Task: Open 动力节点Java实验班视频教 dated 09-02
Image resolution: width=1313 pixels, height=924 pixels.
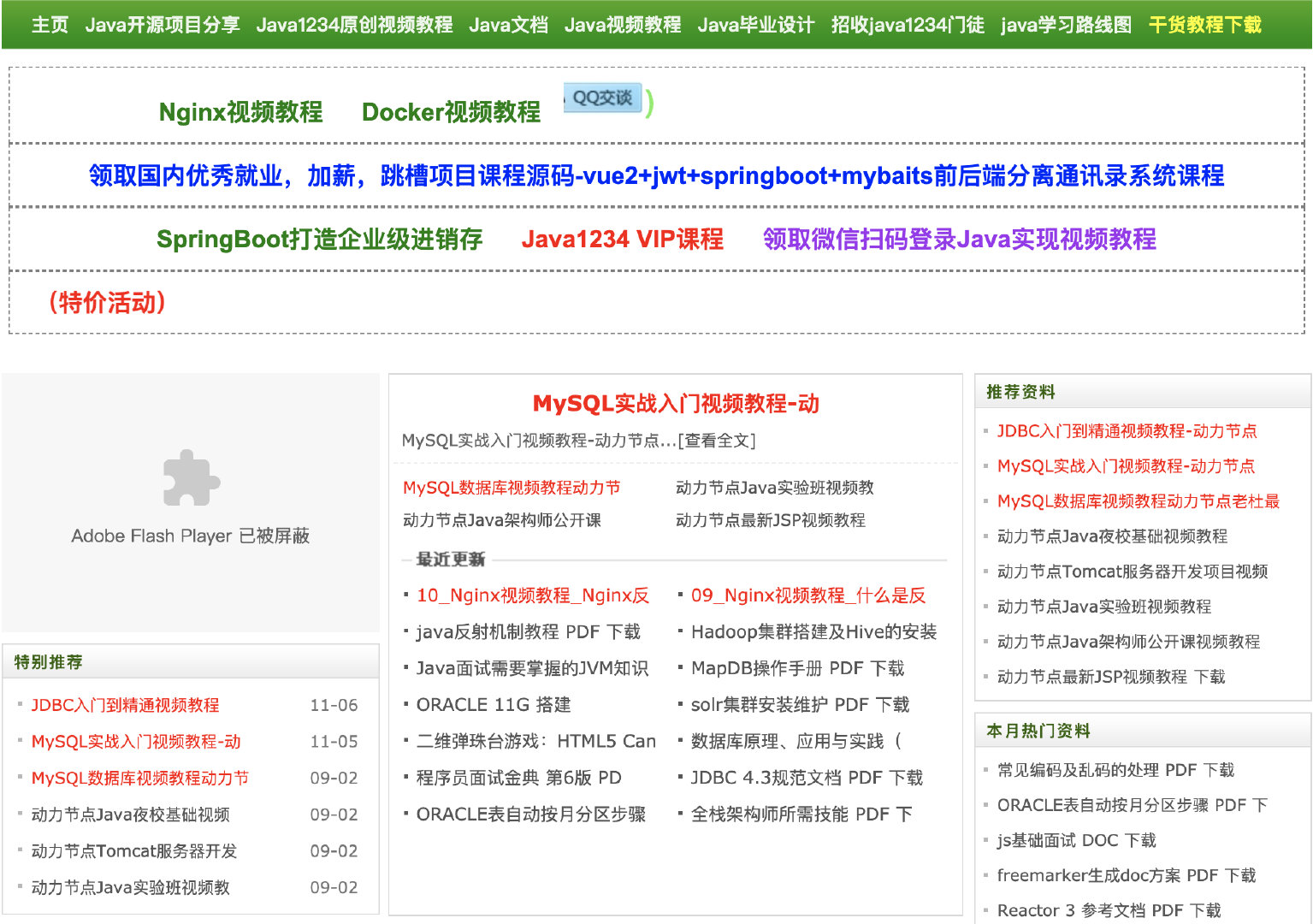Action: click(131, 887)
